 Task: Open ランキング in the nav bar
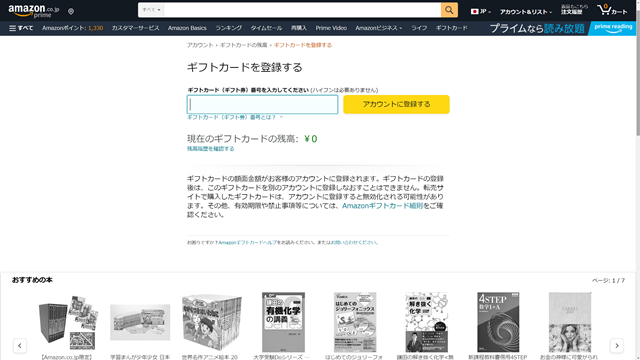coord(229,28)
